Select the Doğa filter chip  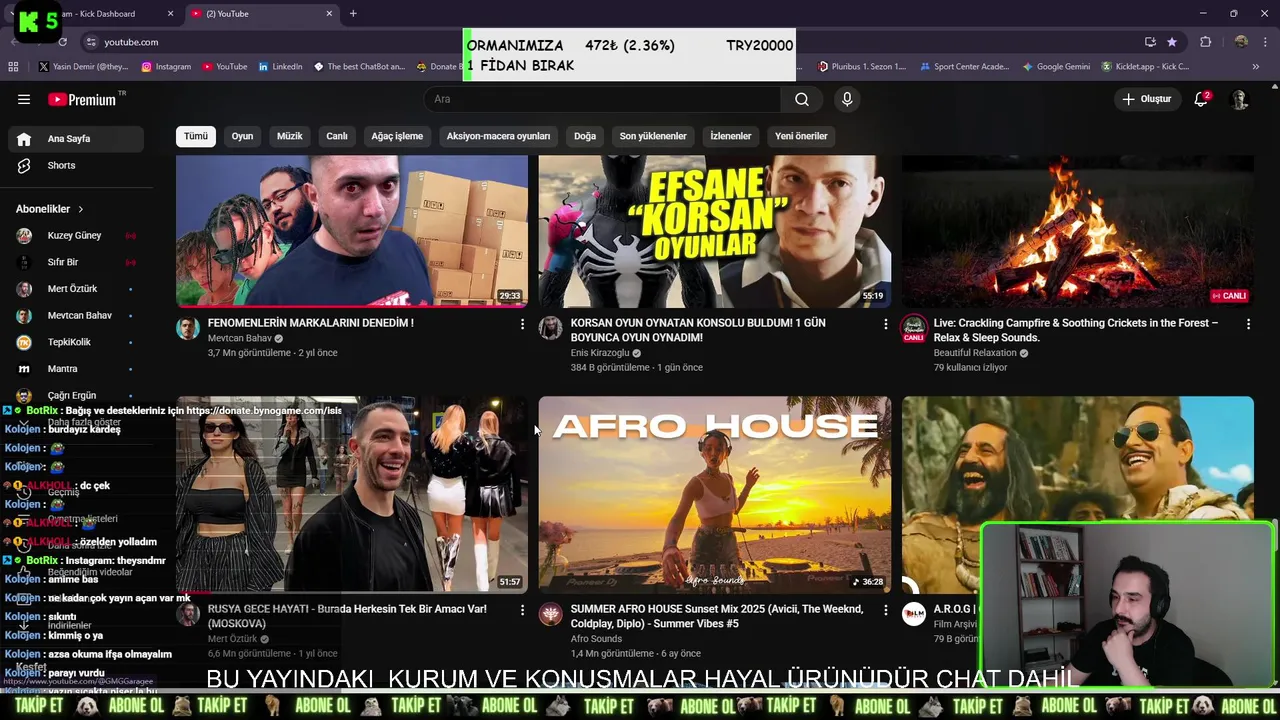(x=585, y=136)
